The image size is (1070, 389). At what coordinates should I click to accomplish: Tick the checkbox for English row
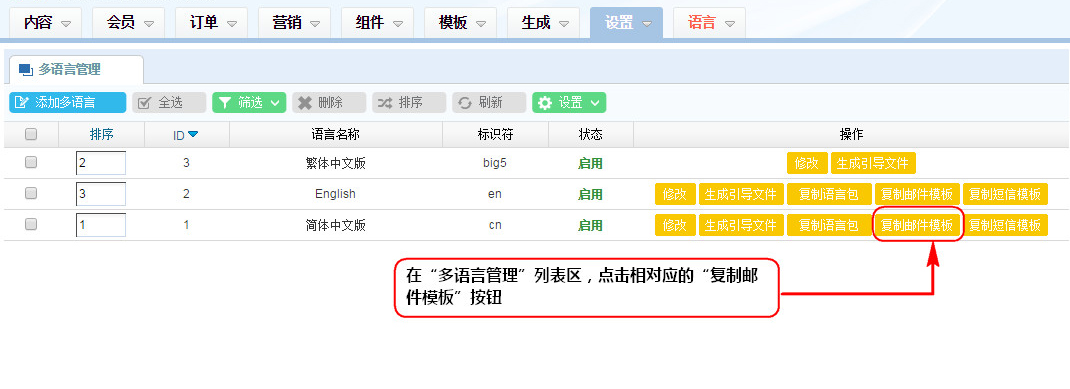click(x=31, y=193)
